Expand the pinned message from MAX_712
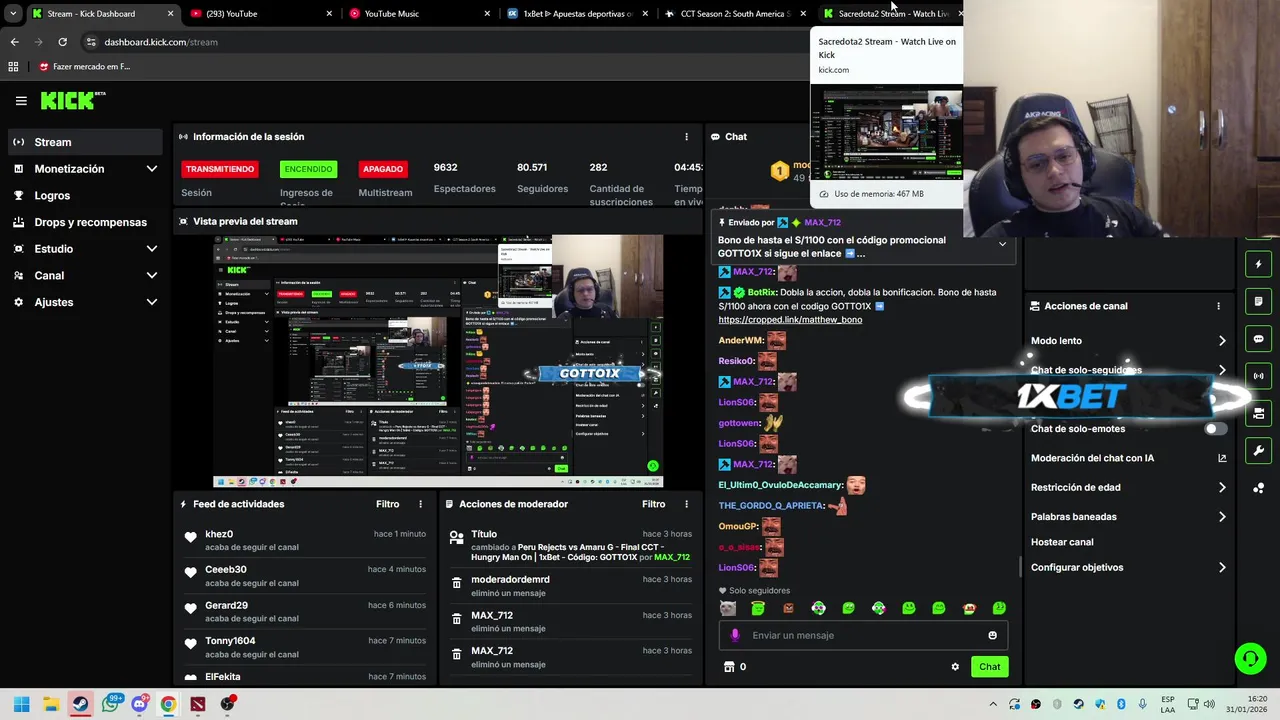This screenshot has width=1280, height=720. (x=1002, y=244)
